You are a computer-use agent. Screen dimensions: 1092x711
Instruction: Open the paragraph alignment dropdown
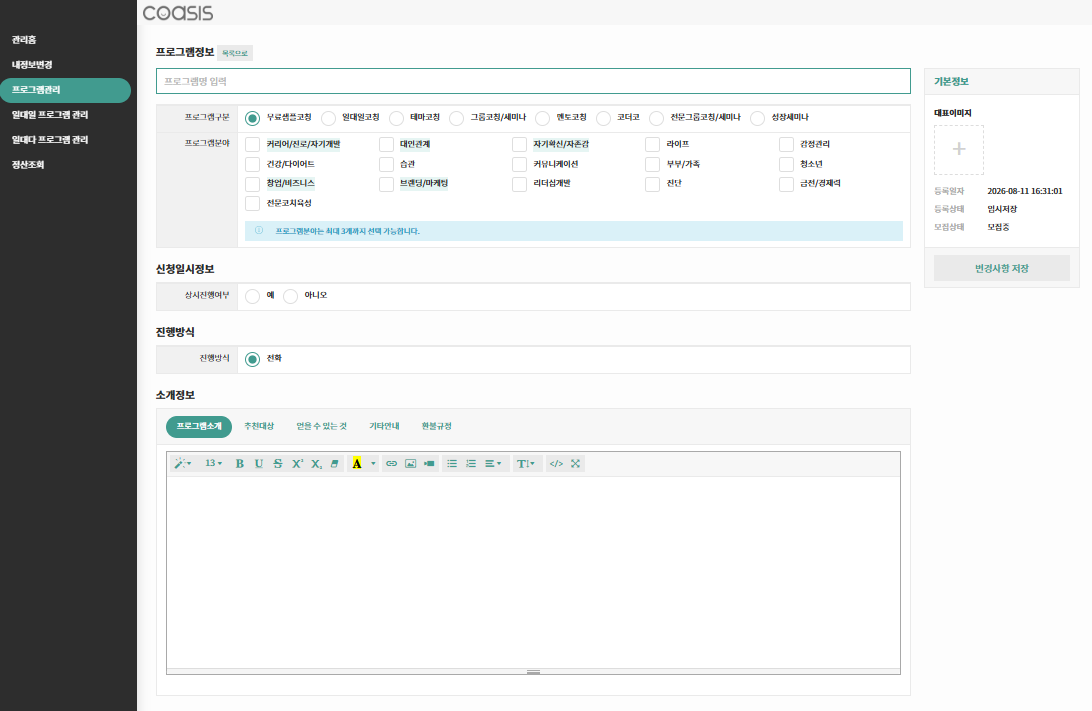coord(493,464)
